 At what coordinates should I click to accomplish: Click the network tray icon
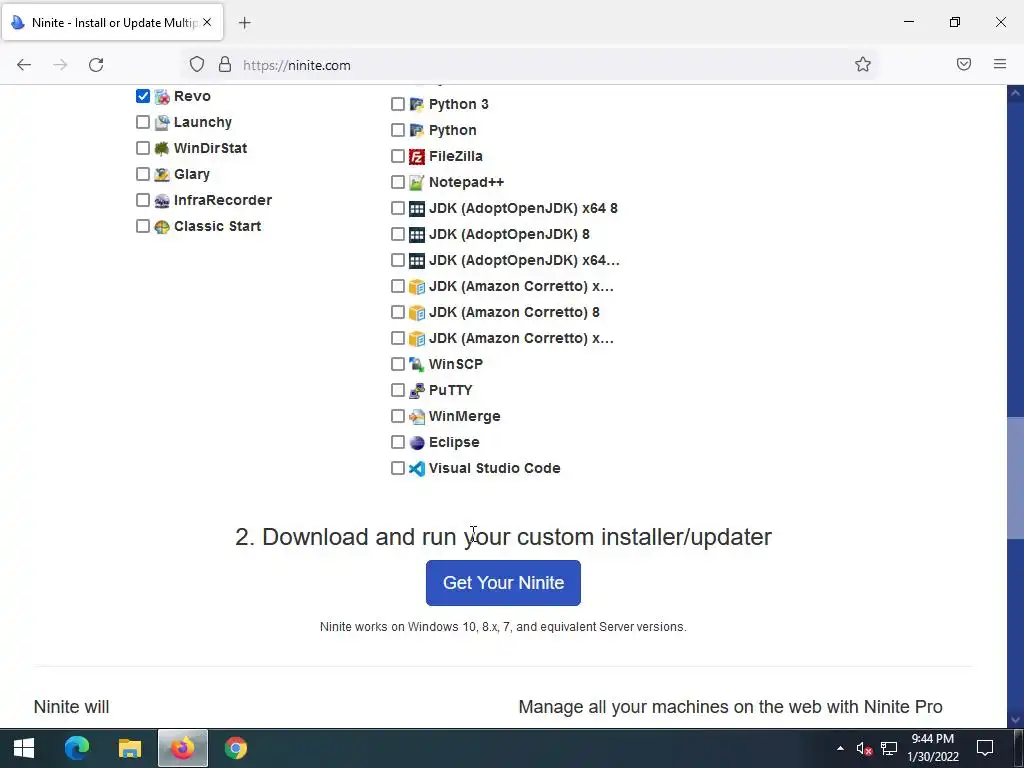[889, 748]
